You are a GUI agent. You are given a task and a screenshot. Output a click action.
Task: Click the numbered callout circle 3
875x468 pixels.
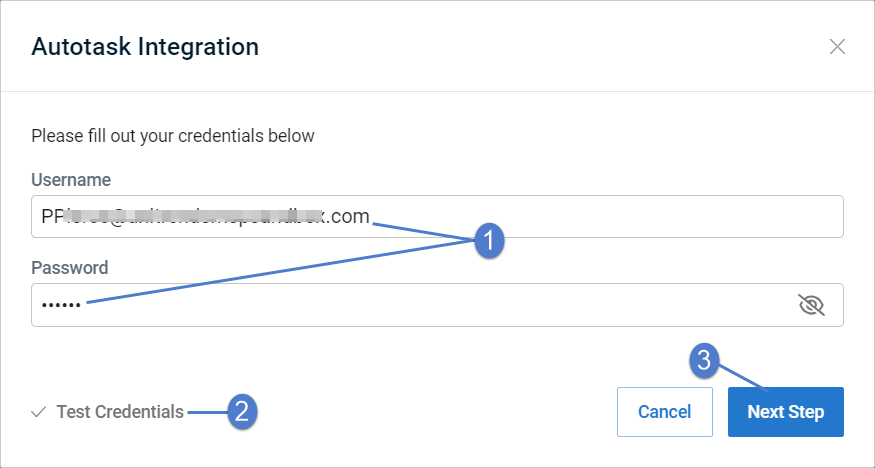pyautogui.click(x=705, y=360)
